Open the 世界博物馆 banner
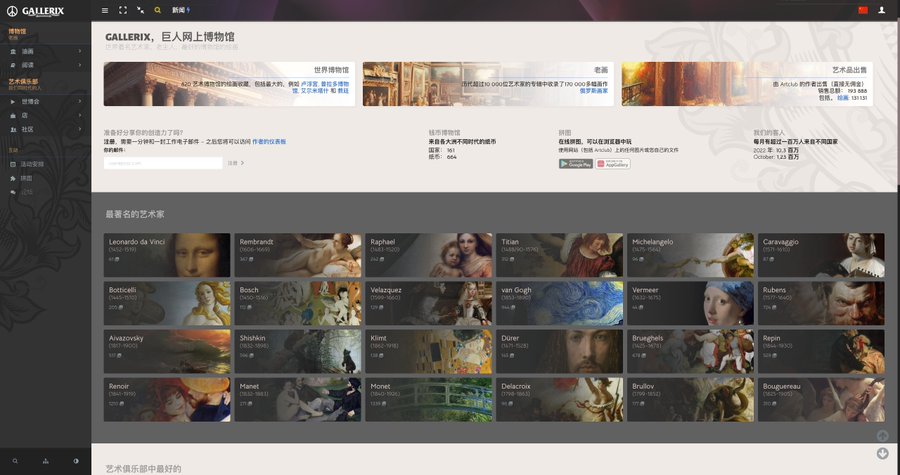 click(x=229, y=84)
